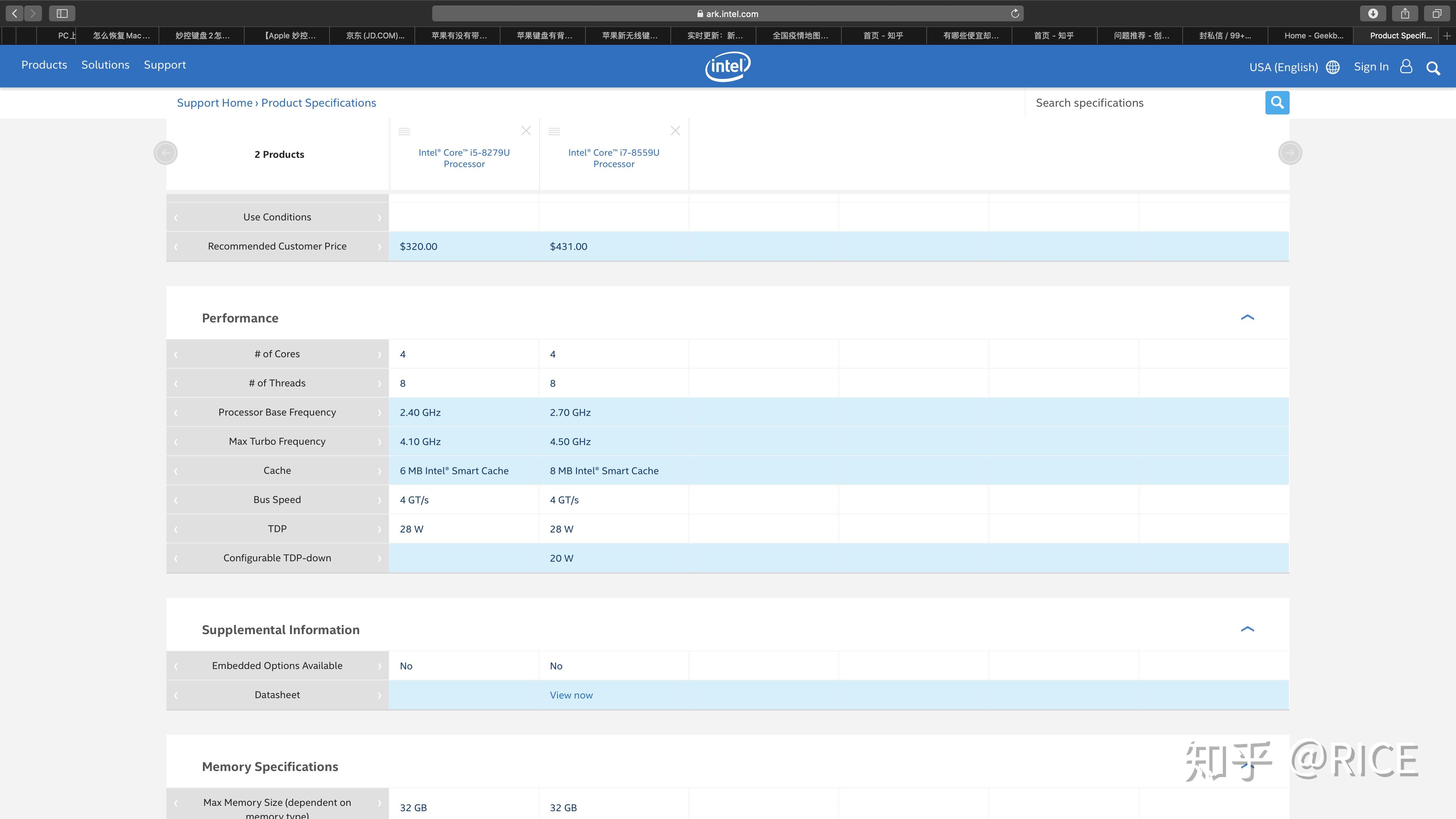This screenshot has width=1456, height=819.
Task: Click the ark.intel.com address bar
Action: (x=727, y=14)
